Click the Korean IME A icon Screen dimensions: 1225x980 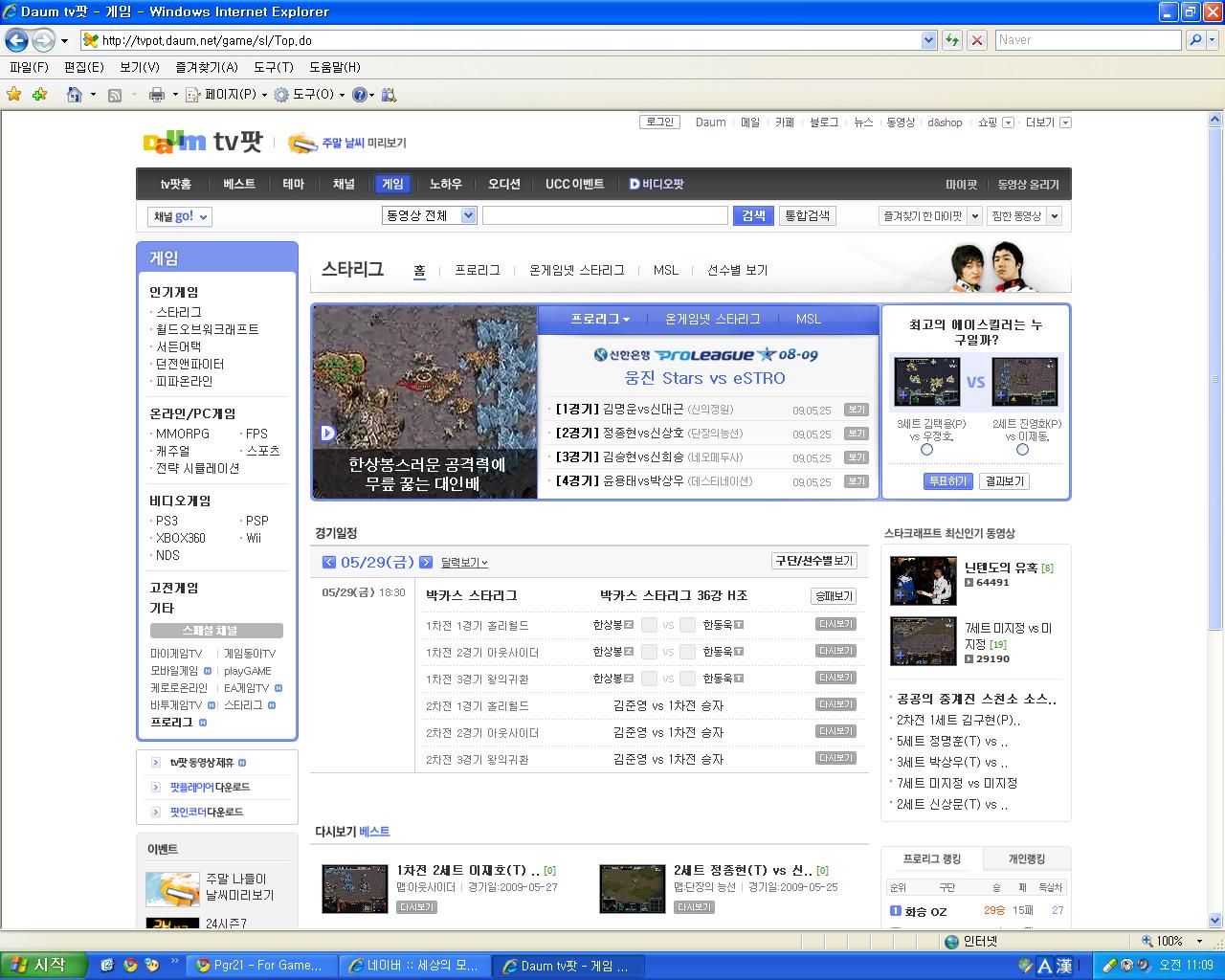click(x=1044, y=966)
